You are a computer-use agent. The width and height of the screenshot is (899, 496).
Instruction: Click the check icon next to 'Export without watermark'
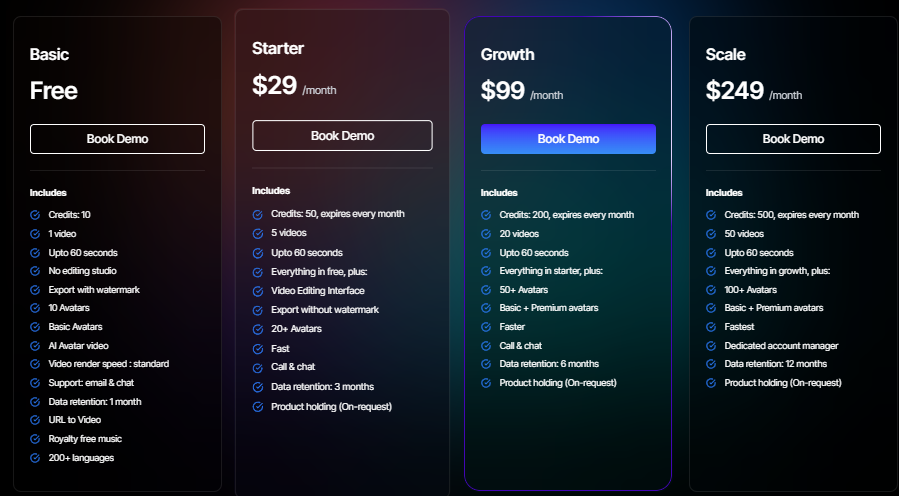257,310
